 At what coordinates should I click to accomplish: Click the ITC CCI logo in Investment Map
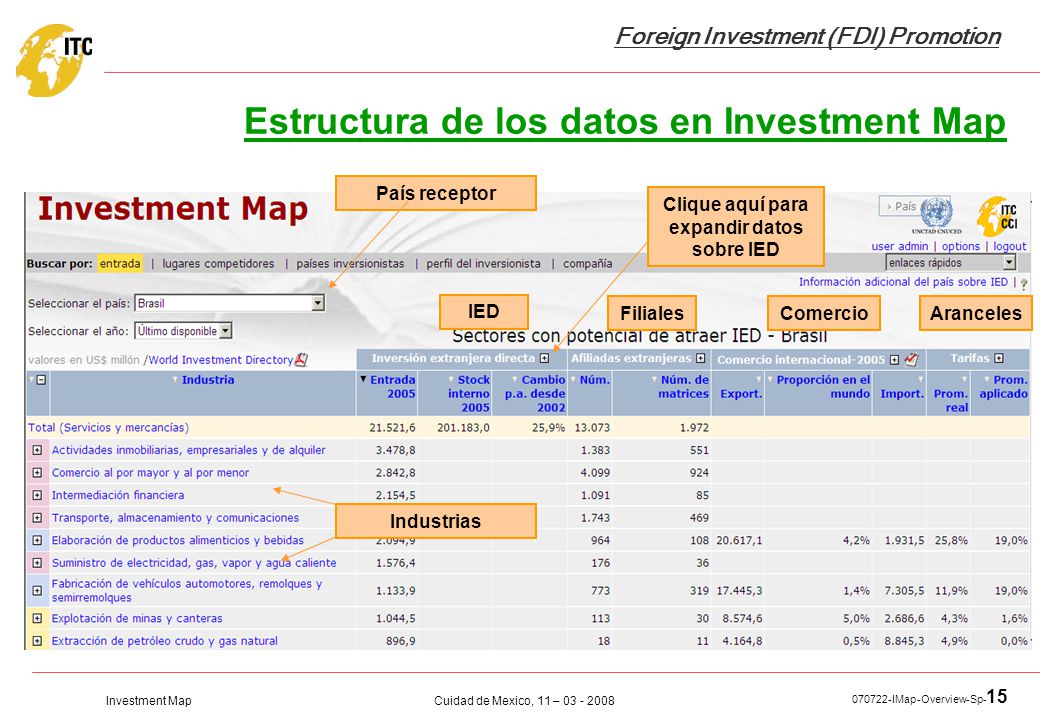point(999,216)
